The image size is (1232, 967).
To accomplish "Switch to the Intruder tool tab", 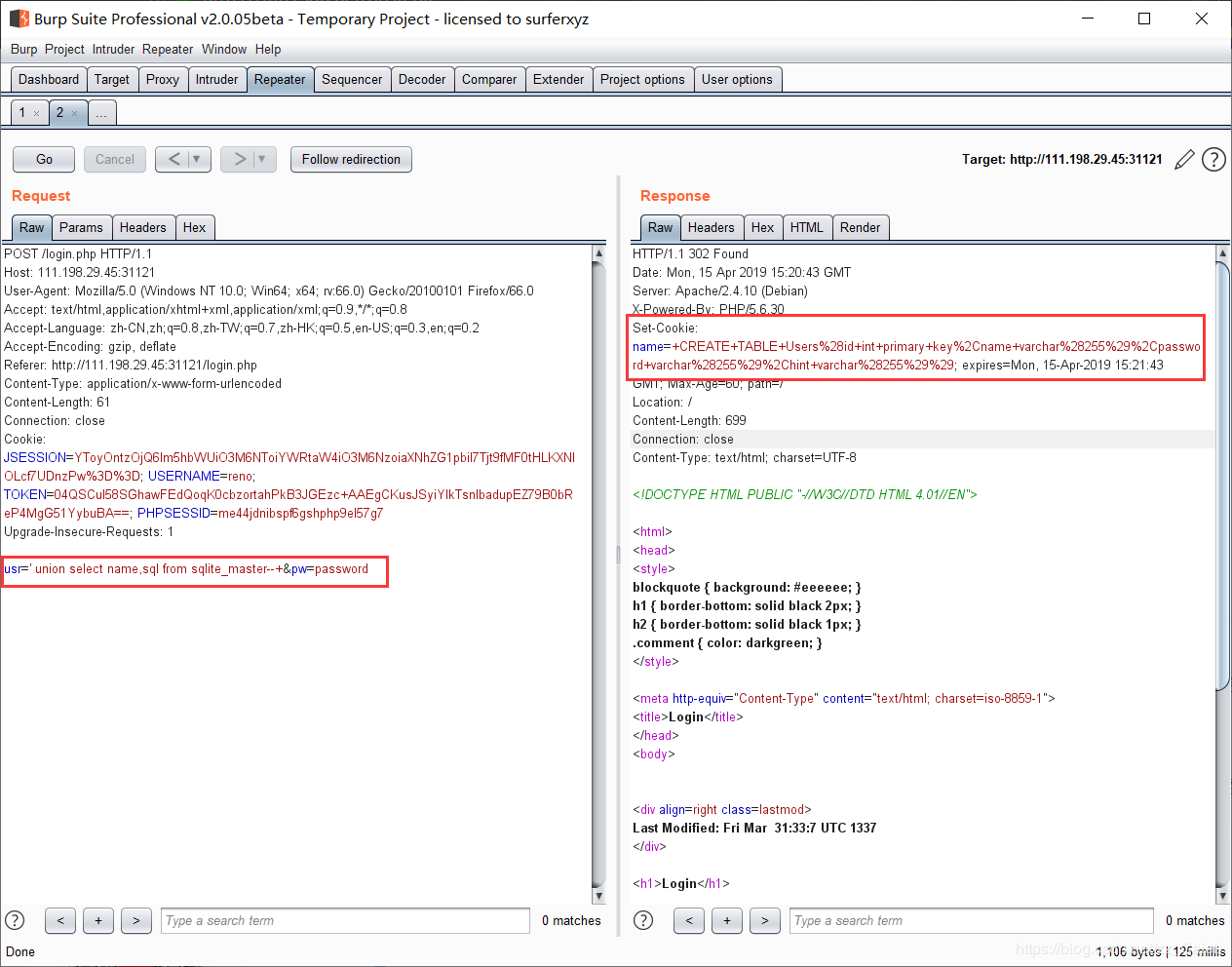I will click(x=216, y=79).
